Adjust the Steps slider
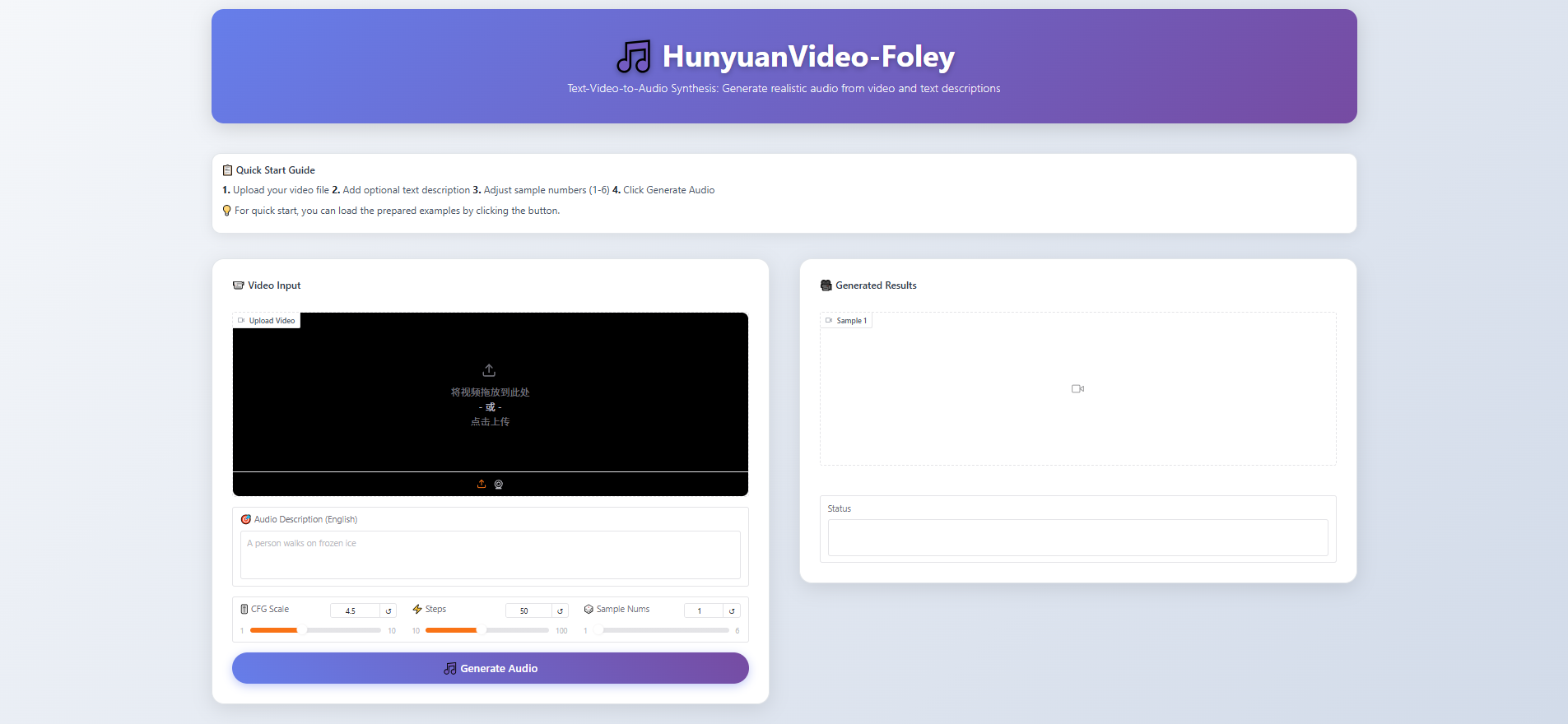The width and height of the screenshot is (1568, 724). [x=487, y=630]
